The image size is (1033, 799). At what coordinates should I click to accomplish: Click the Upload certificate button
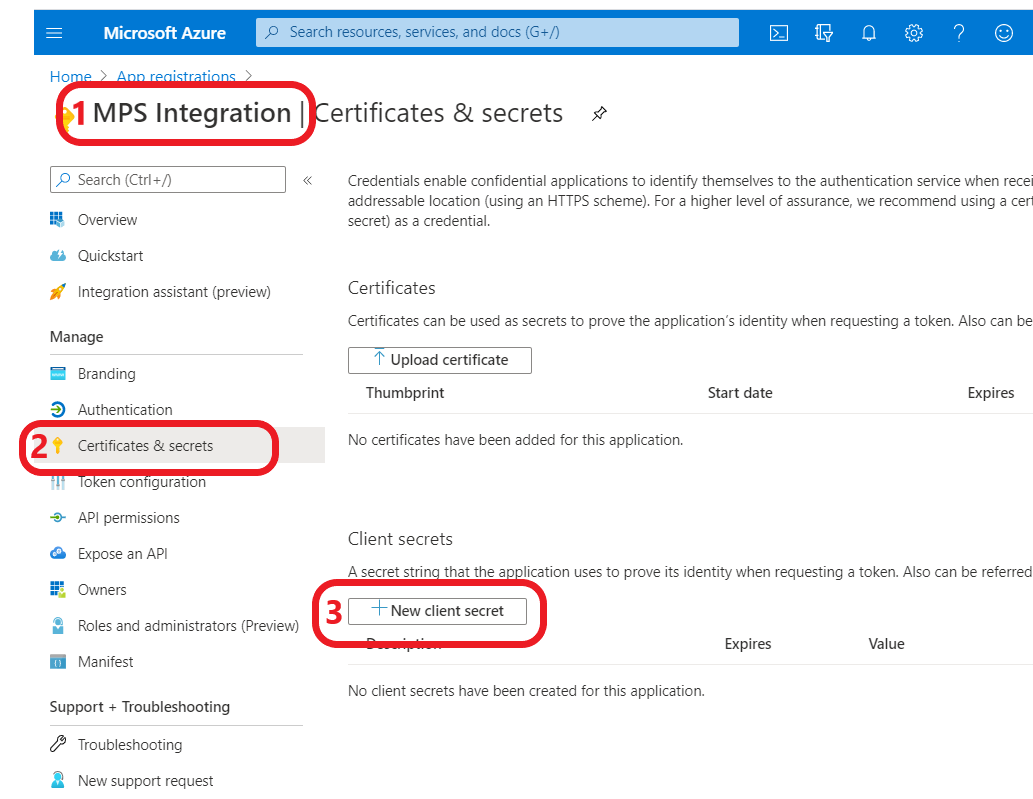(440, 360)
